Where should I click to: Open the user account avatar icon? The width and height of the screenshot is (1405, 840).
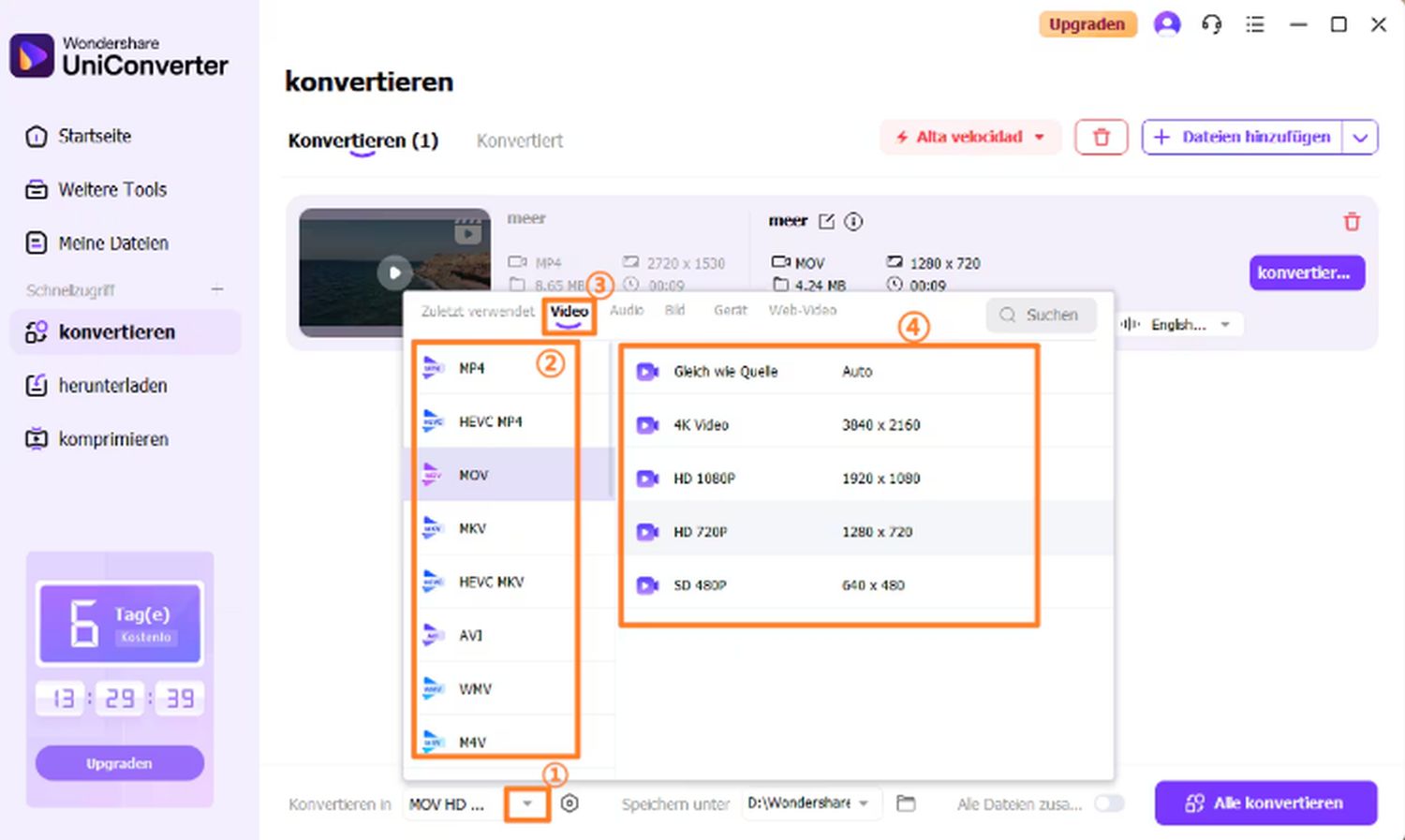[1167, 24]
